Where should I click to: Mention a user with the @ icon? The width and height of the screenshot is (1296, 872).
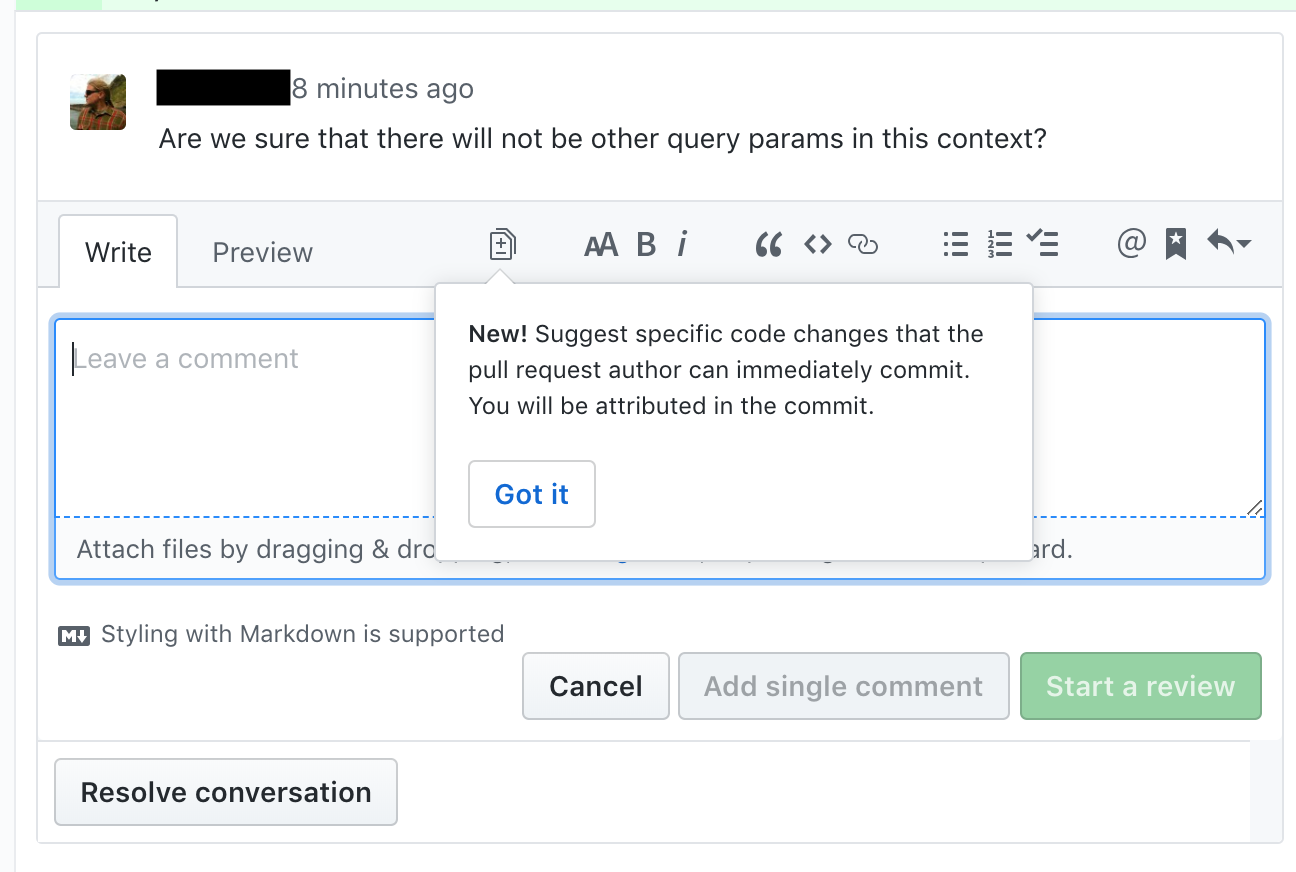click(1131, 244)
